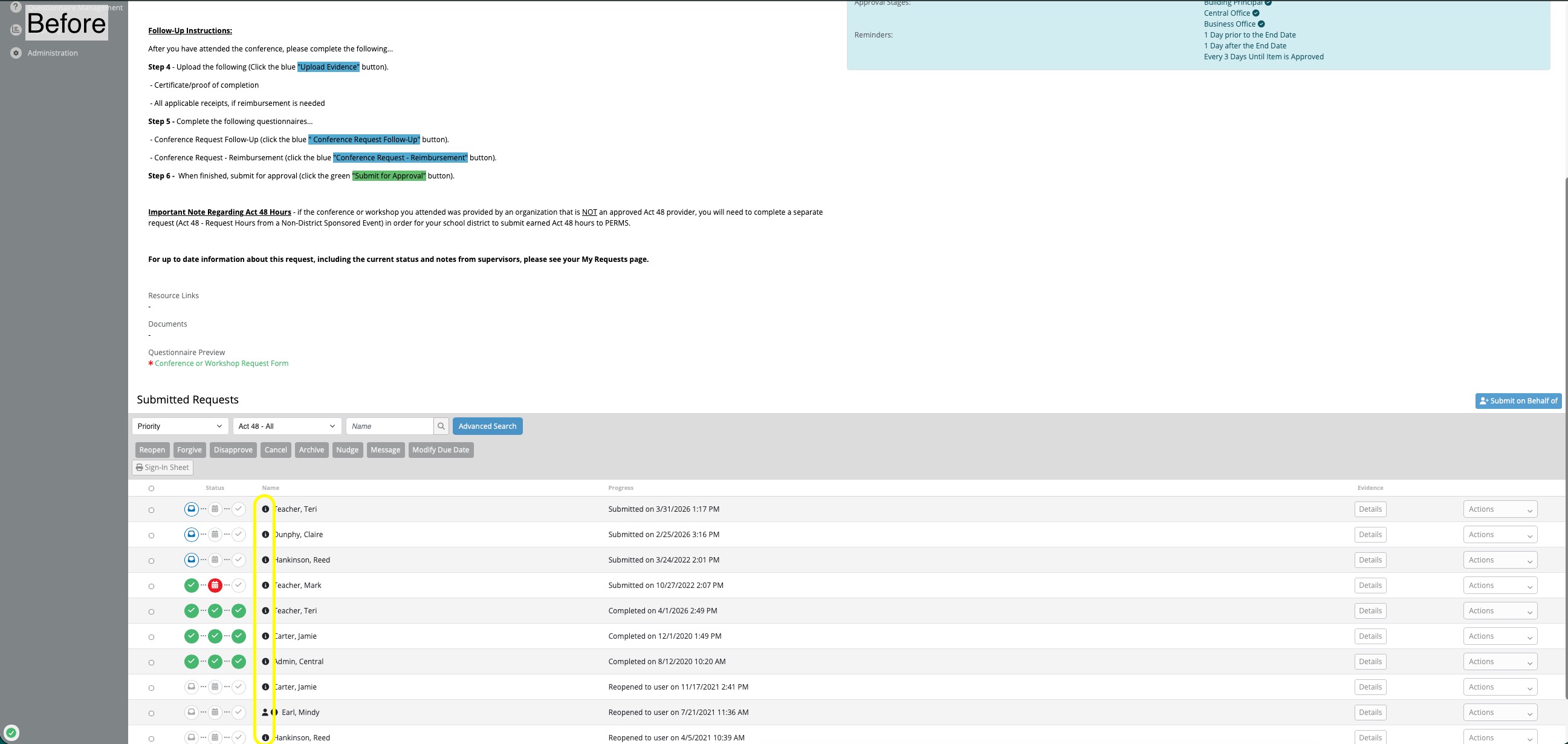This screenshot has width=1568, height=744.
Task: Click the person icon beside Earl, Mindy
Action: click(265, 713)
